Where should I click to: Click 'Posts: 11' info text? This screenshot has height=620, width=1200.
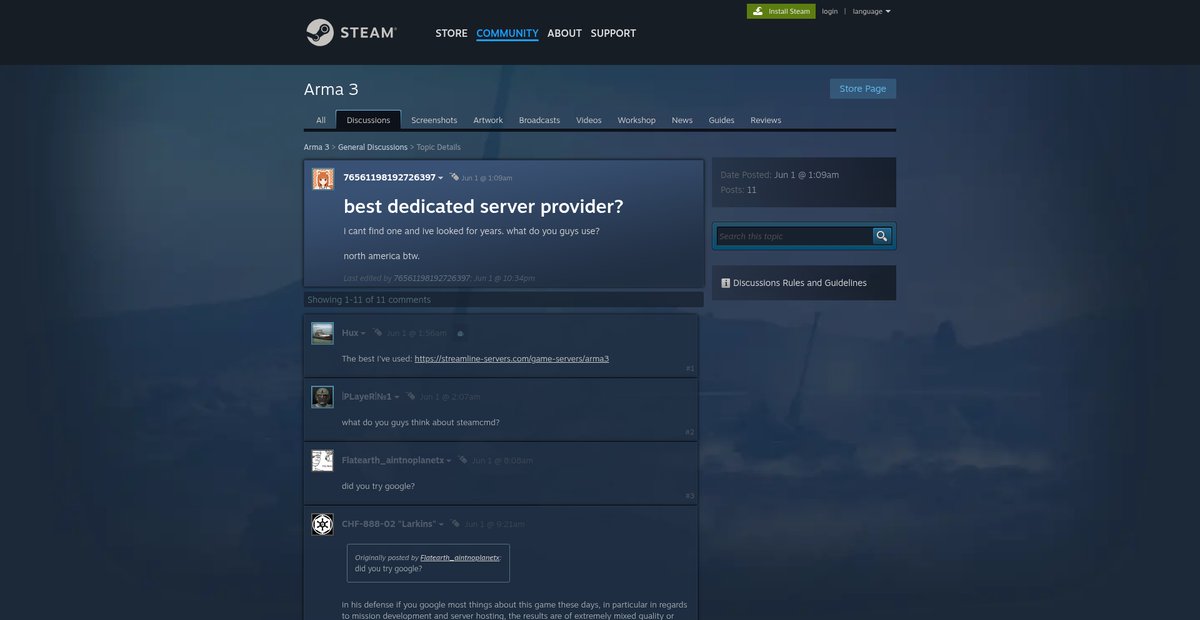tap(739, 190)
